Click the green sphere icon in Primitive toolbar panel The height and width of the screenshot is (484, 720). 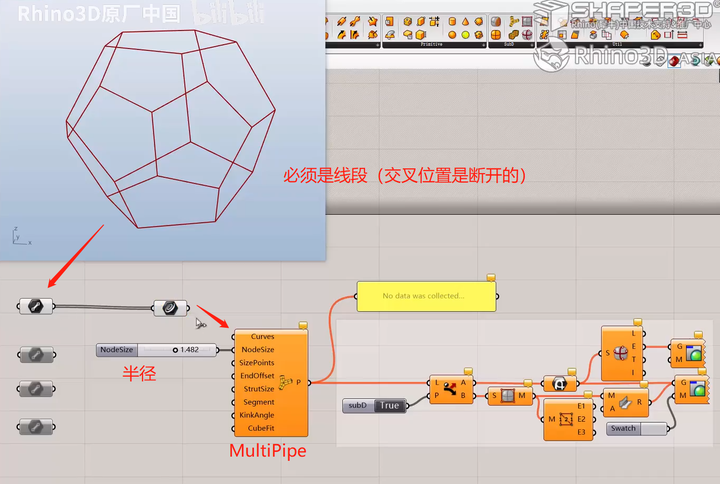tap(465, 34)
